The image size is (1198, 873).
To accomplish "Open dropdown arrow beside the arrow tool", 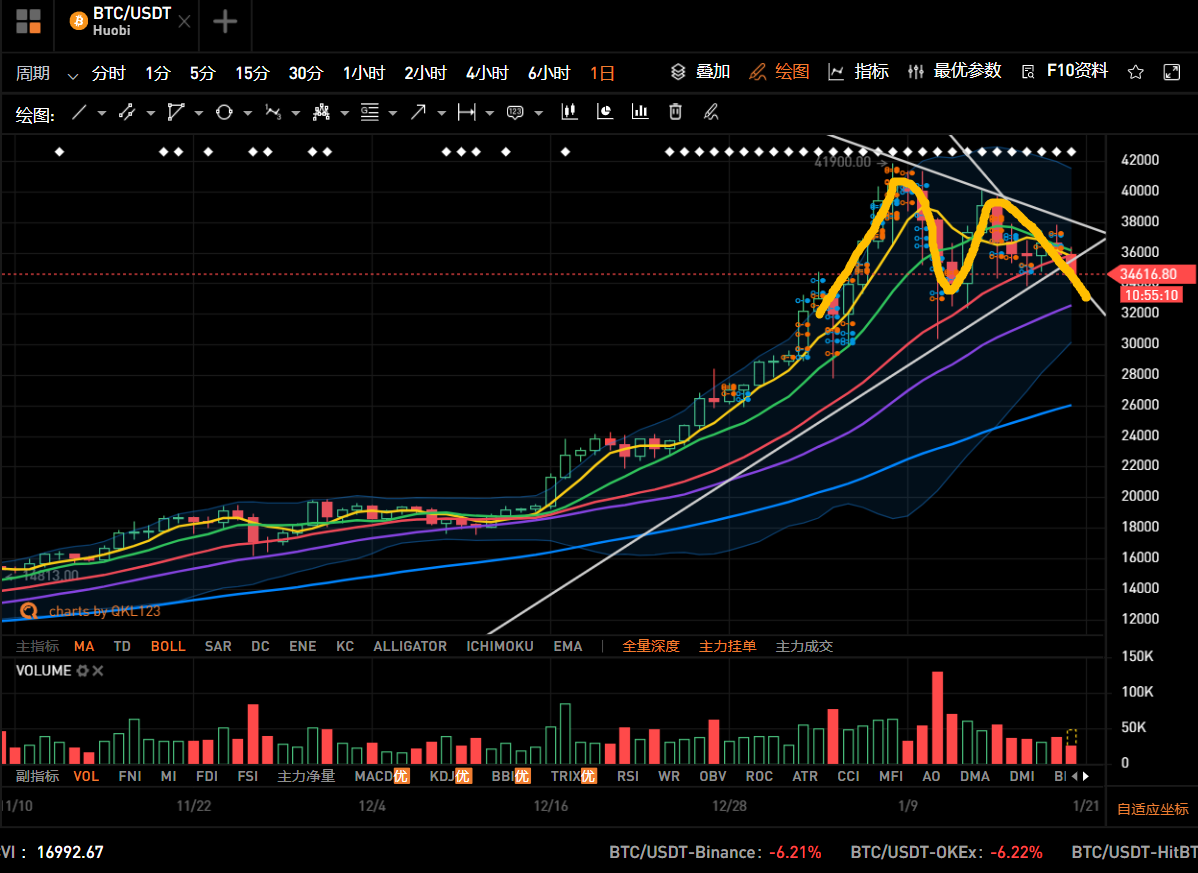I will click(440, 114).
